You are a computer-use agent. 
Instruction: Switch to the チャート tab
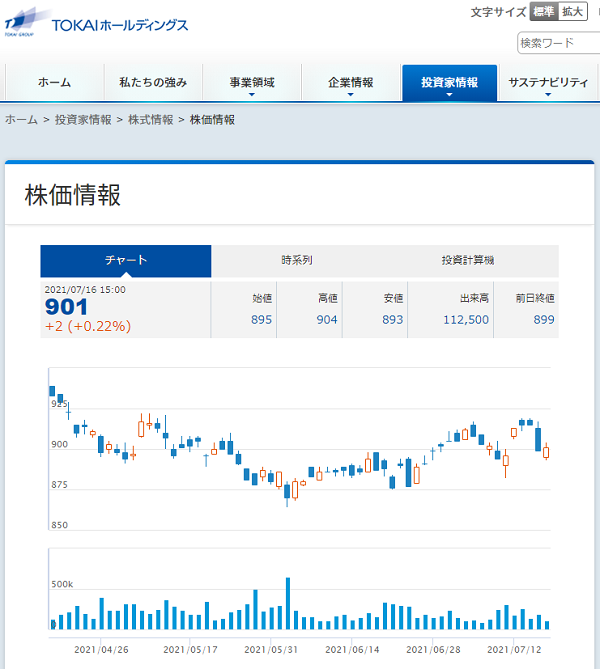tap(126, 261)
